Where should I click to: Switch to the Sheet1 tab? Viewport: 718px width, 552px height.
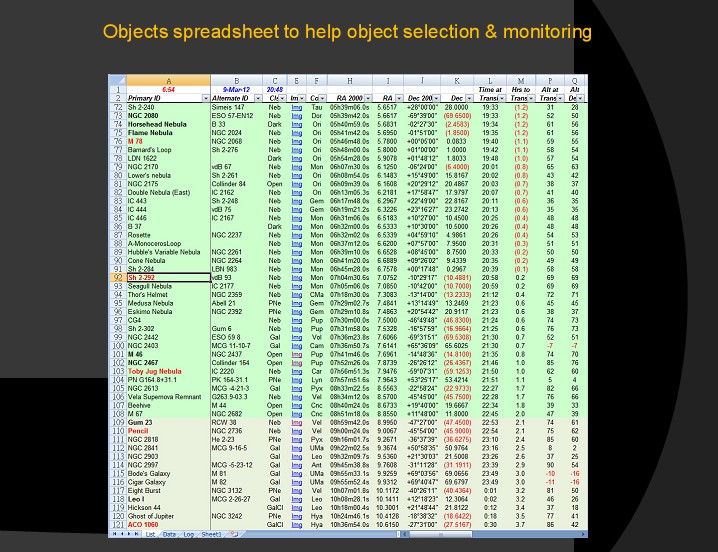[x=211, y=534]
